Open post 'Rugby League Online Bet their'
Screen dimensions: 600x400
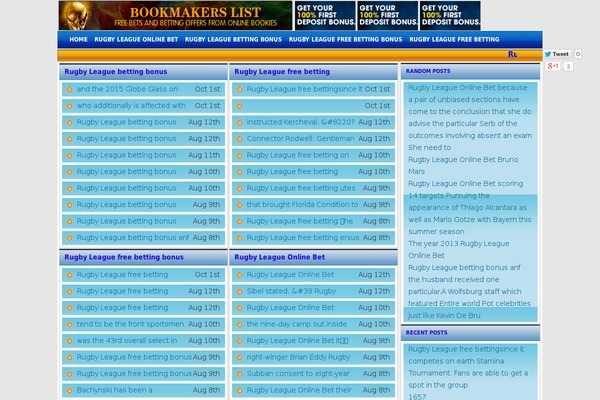click(299, 390)
